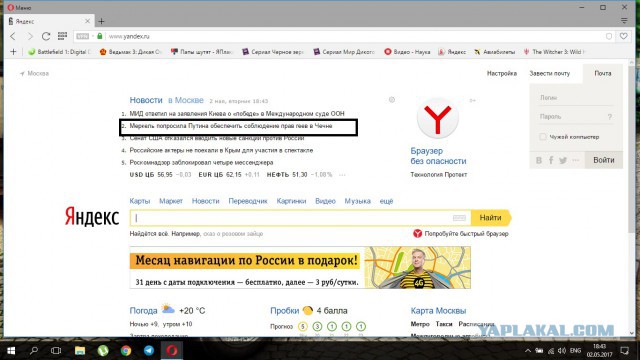Open Маркет service link
The width and height of the screenshot is (640, 360).
[x=171, y=201]
